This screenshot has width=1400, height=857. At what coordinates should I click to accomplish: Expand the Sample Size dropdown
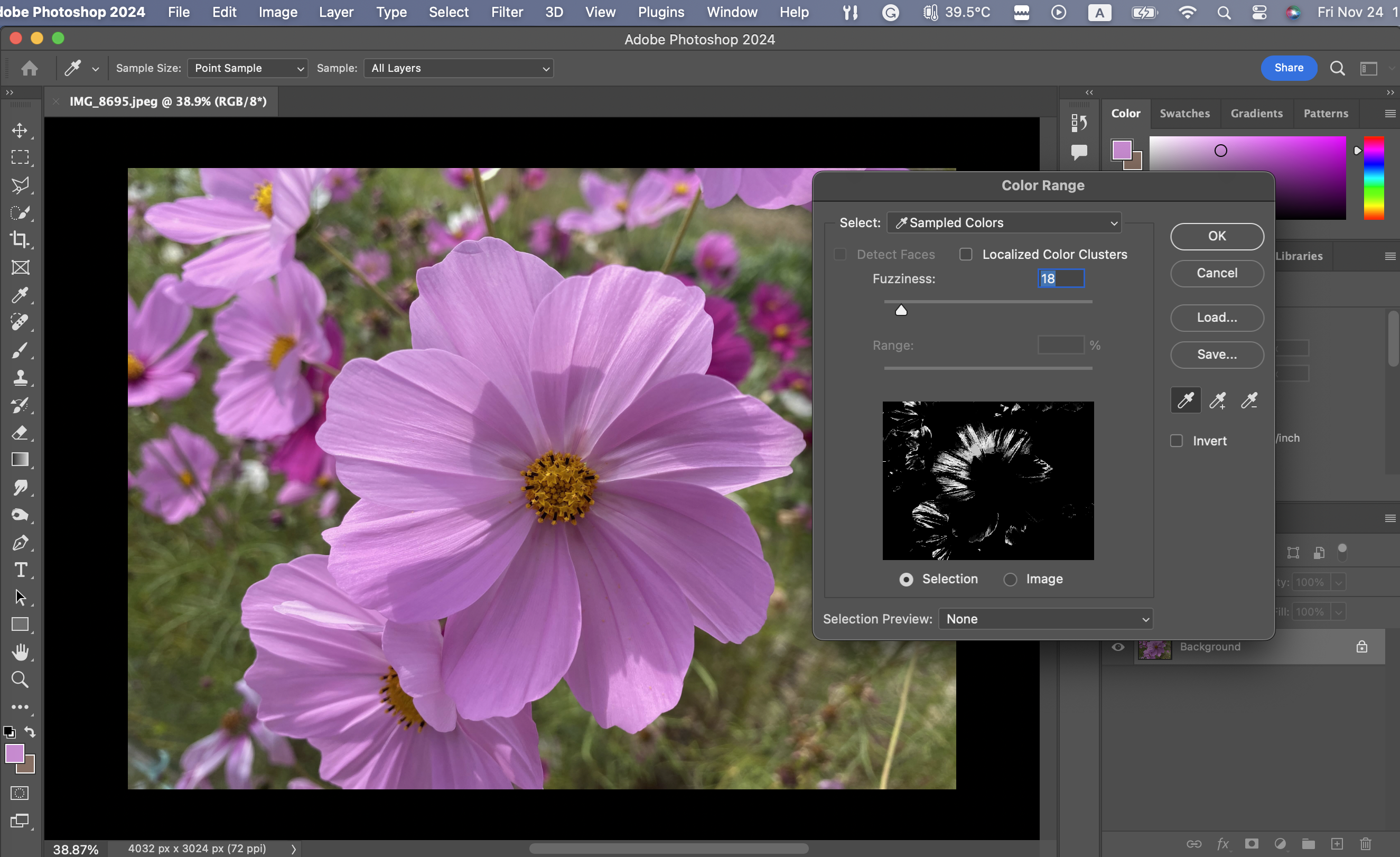(x=248, y=68)
